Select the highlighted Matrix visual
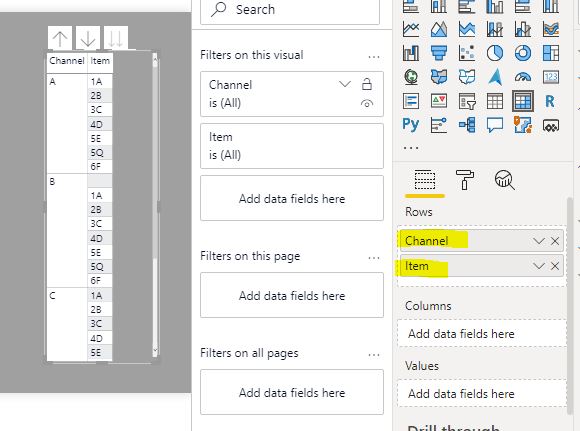The height and width of the screenshot is (431, 580). tap(523, 101)
